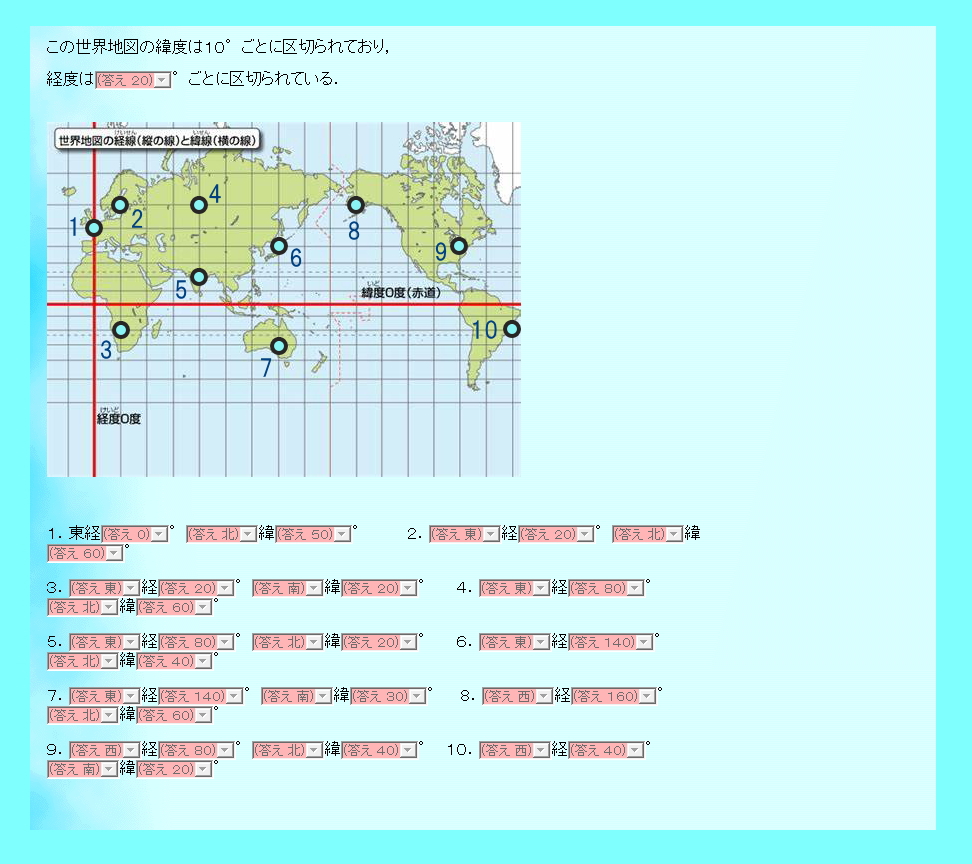972x864 pixels.
Task: Click the 緯度0度(赤道) equator label on map
Action: (x=401, y=291)
